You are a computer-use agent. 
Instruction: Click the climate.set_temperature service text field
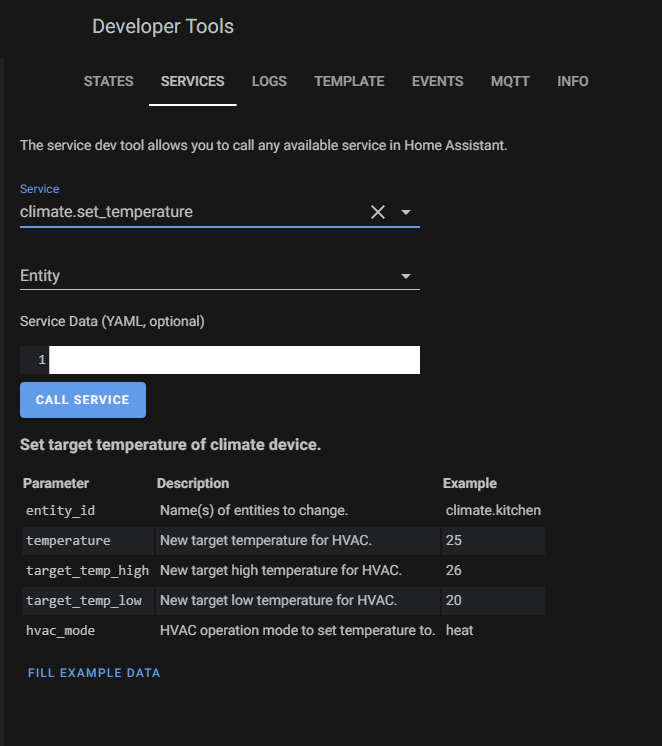[x=190, y=212]
